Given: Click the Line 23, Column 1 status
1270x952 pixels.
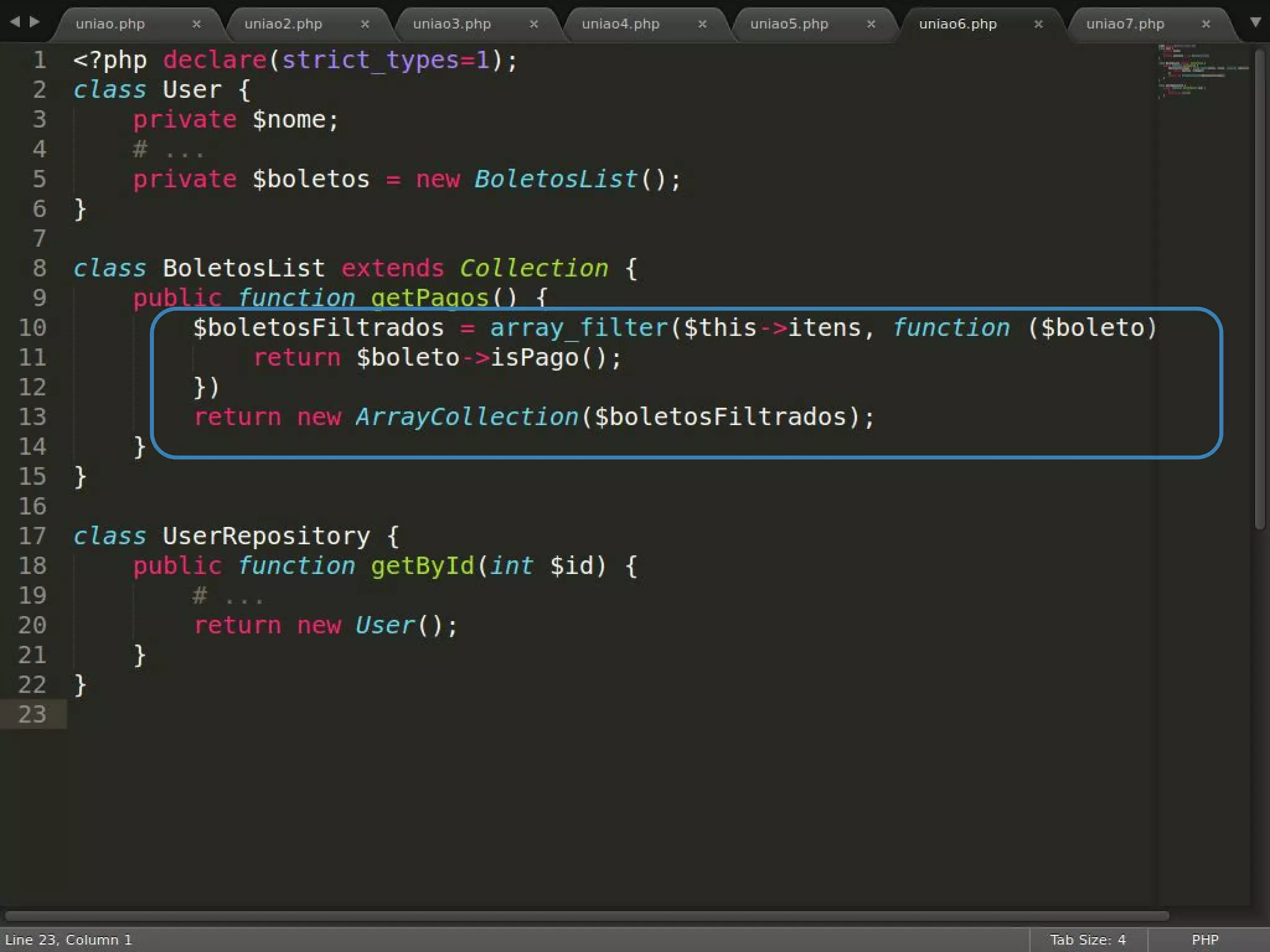Looking at the screenshot, I should (68, 940).
